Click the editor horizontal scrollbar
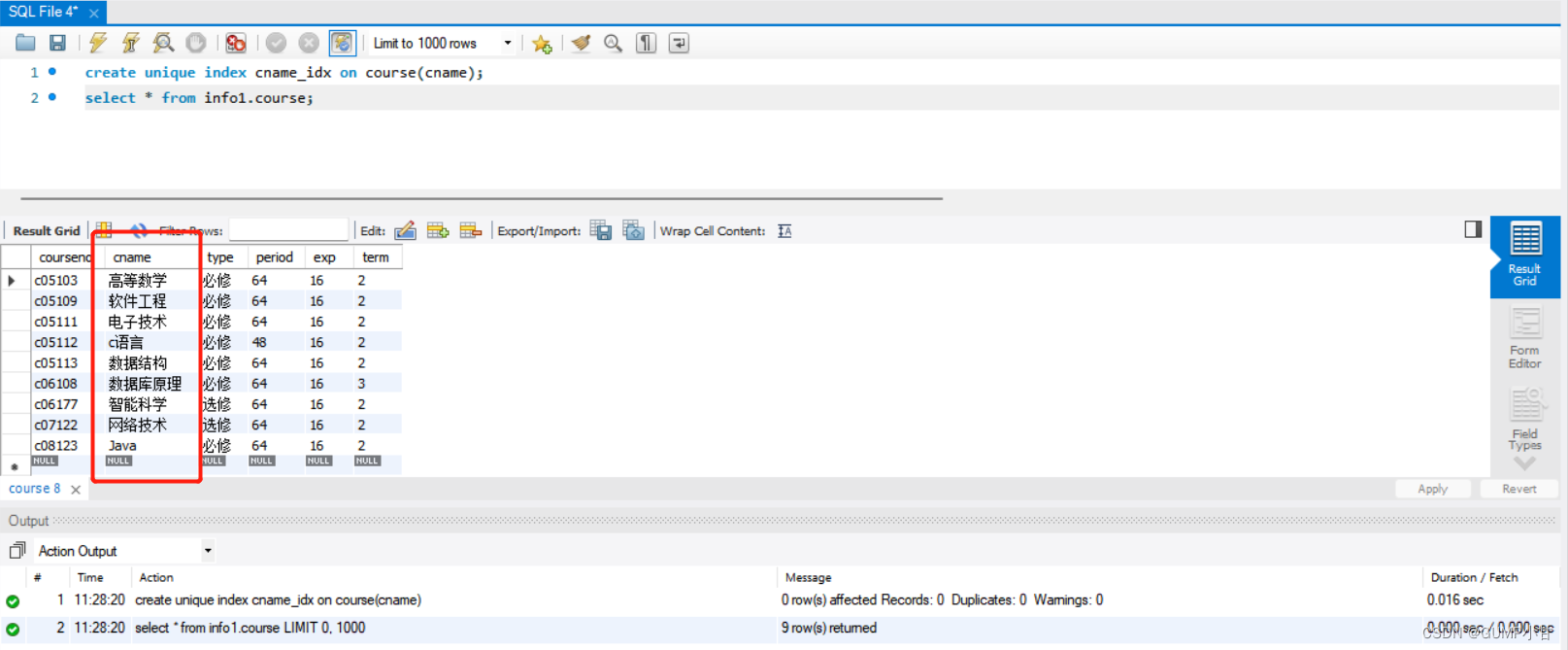Viewport: 1568px width, 650px height. tap(482, 198)
